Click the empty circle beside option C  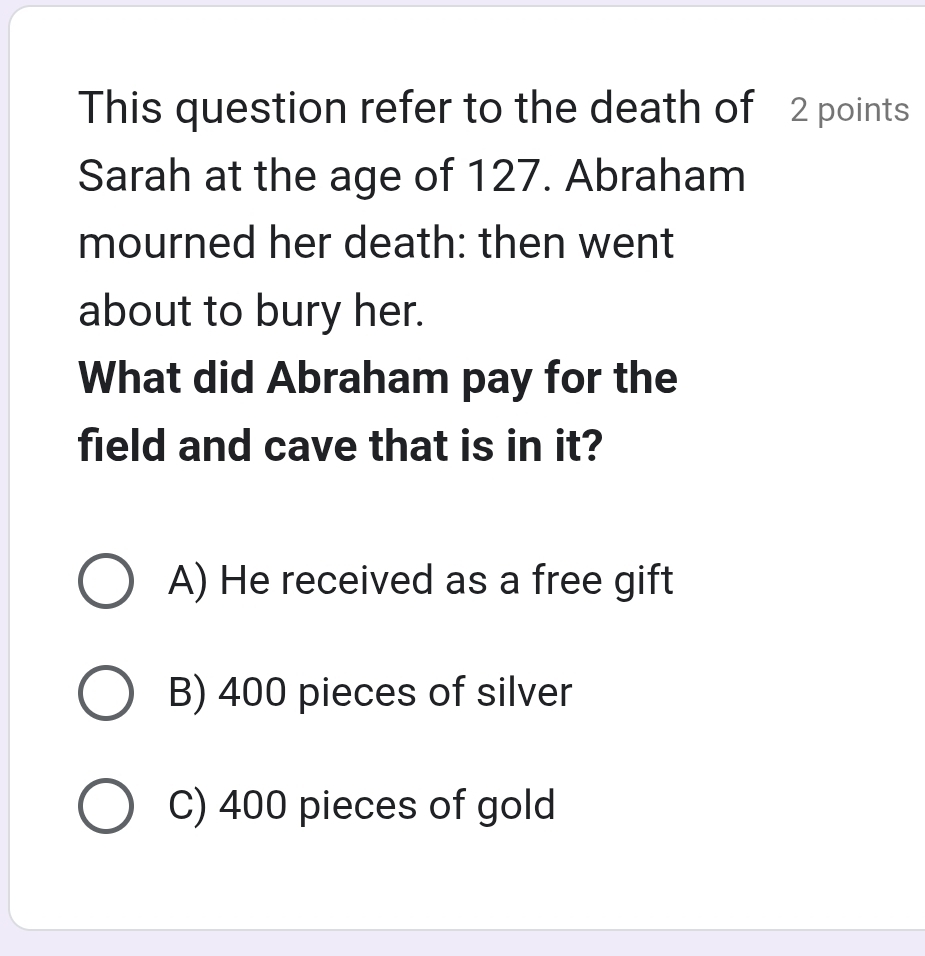(x=106, y=805)
